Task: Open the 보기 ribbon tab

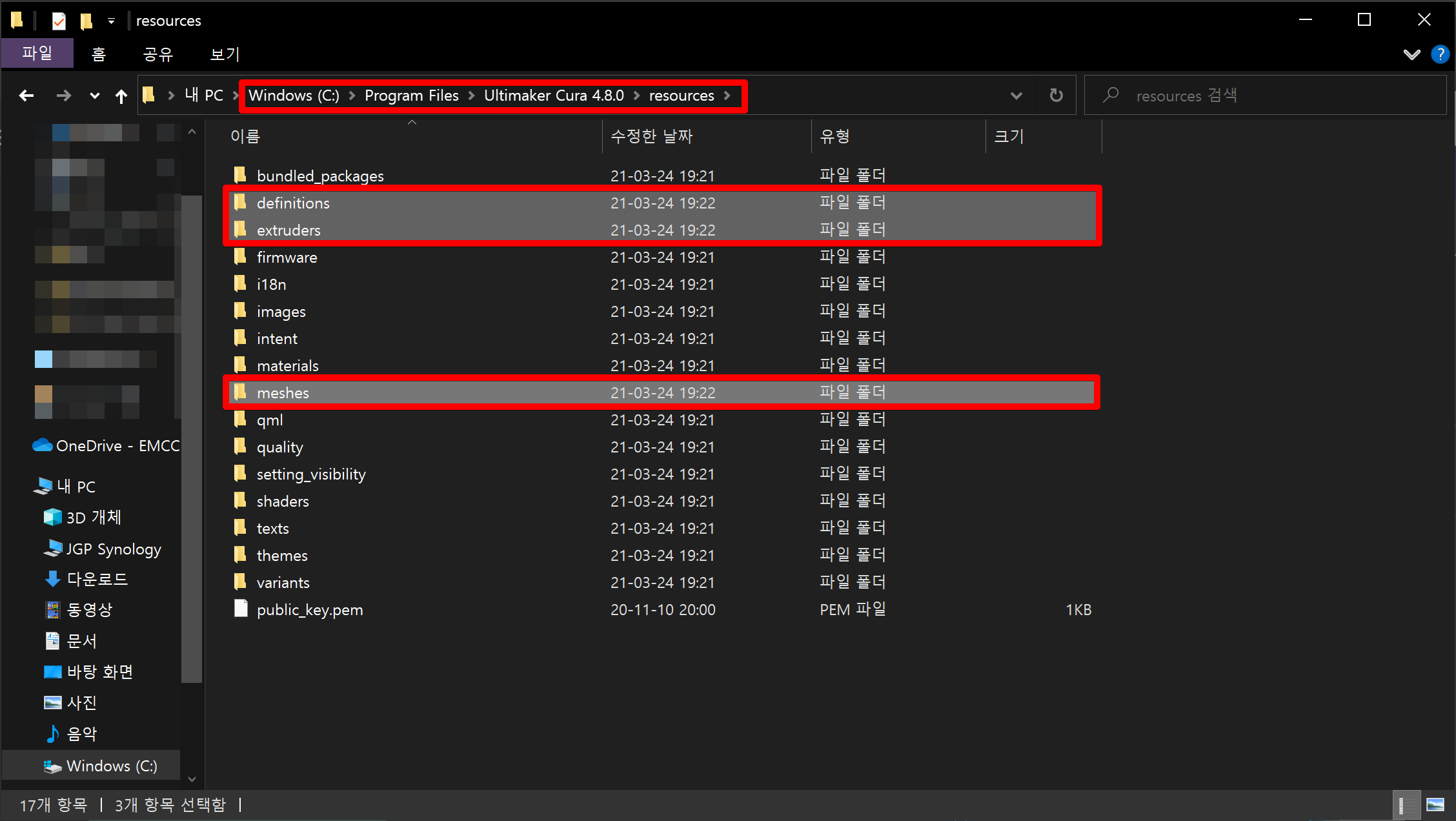Action: pos(225,54)
